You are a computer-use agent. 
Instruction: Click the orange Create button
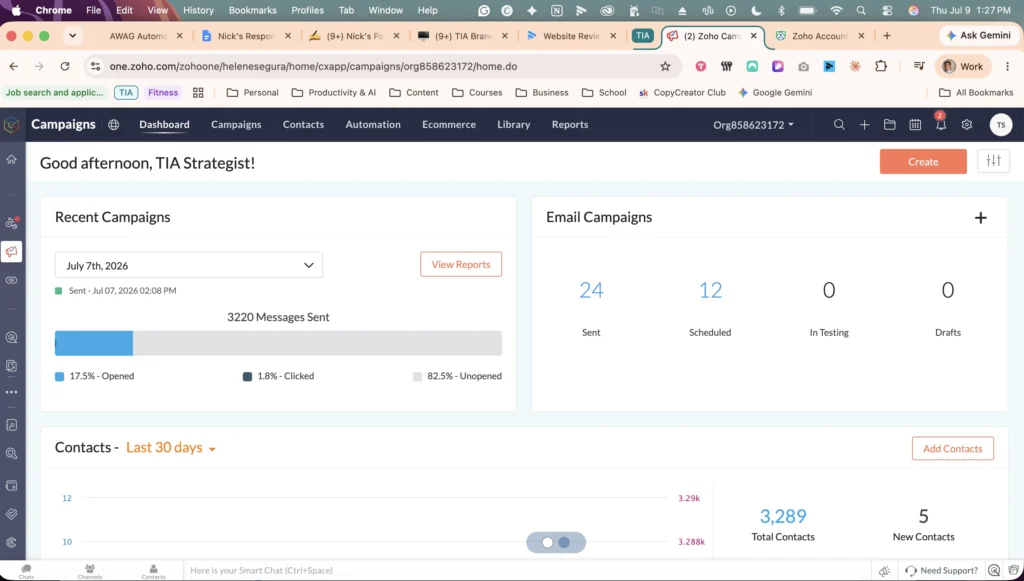[923, 161]
